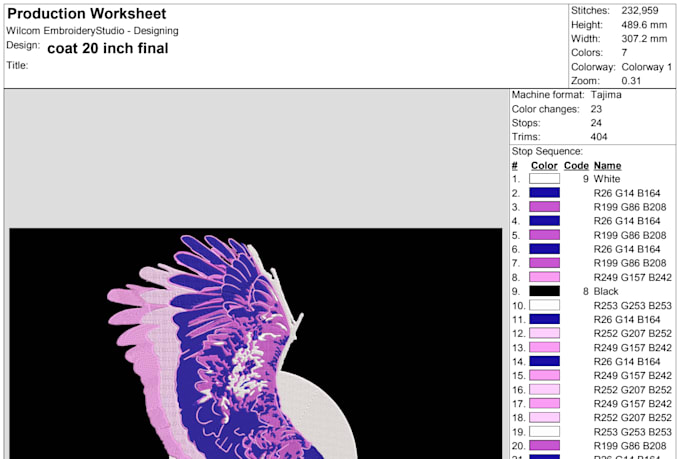Click the Trims value '404'

(x=598, y=137)
